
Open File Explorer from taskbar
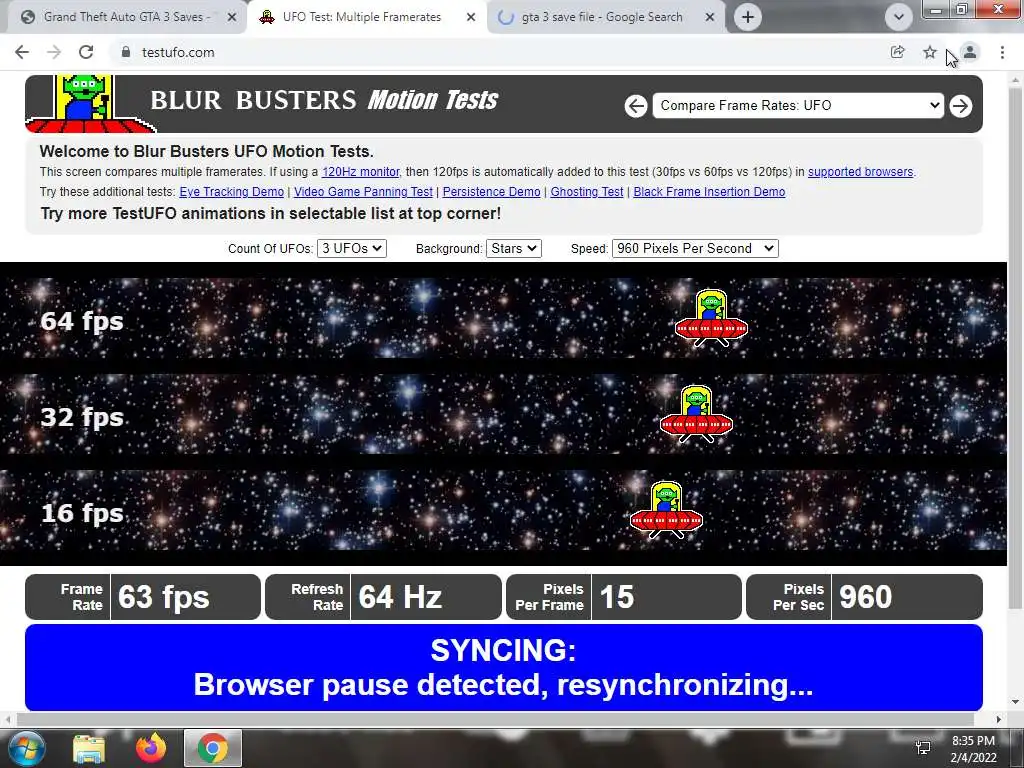point(89,748)
